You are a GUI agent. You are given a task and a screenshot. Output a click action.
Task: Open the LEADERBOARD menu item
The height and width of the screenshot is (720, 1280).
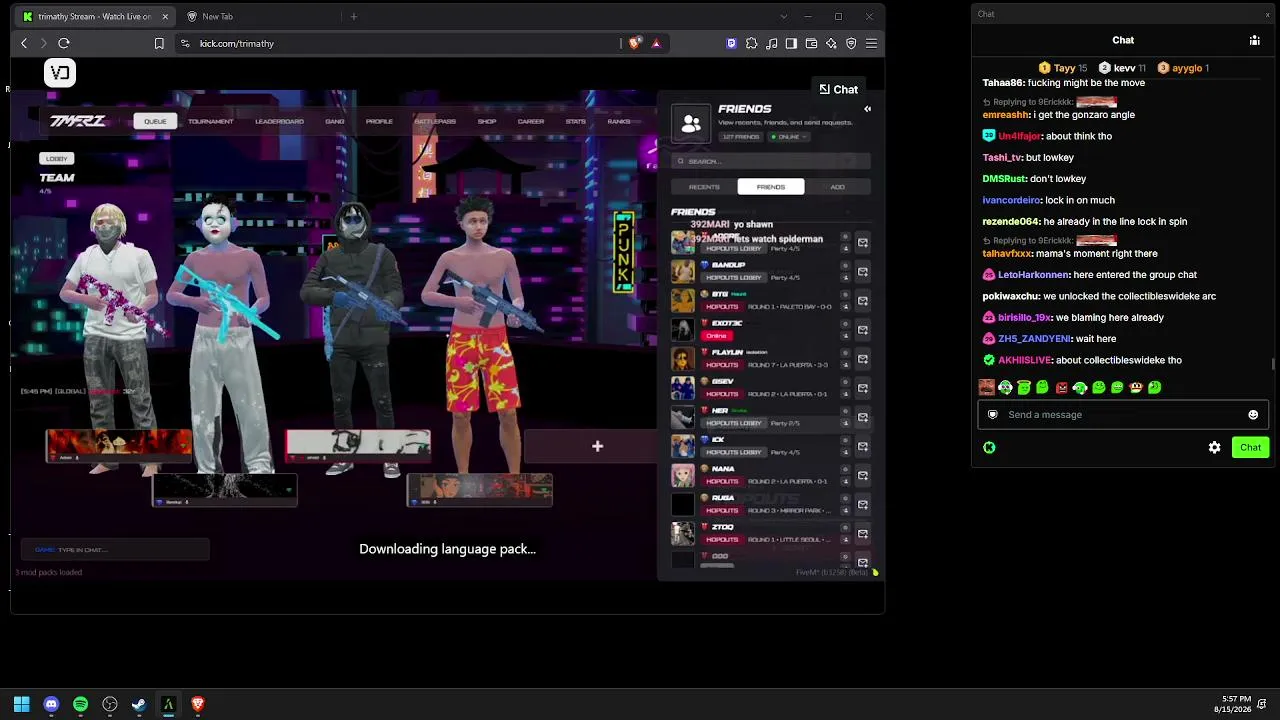pyautogui.click(x=279, y=121)
